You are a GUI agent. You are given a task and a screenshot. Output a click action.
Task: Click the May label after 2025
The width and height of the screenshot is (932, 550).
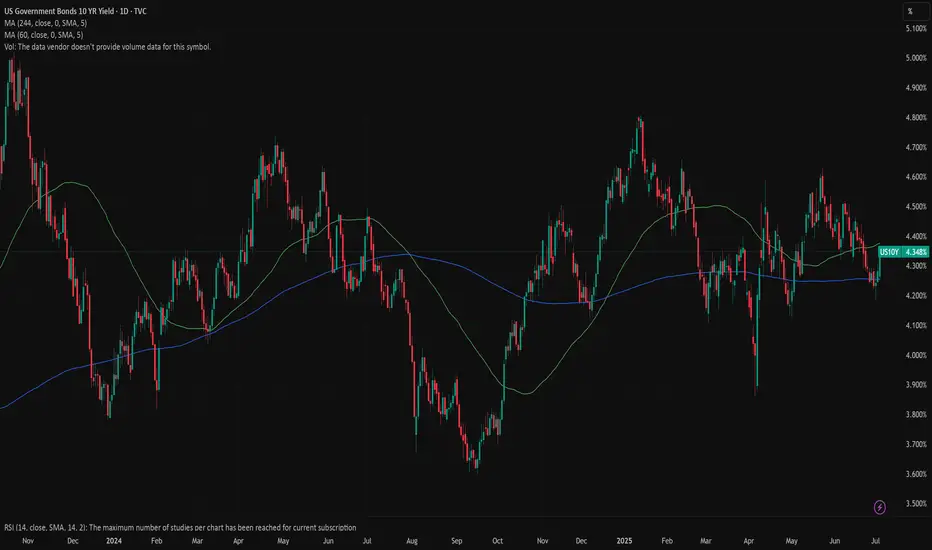point(791,541)
